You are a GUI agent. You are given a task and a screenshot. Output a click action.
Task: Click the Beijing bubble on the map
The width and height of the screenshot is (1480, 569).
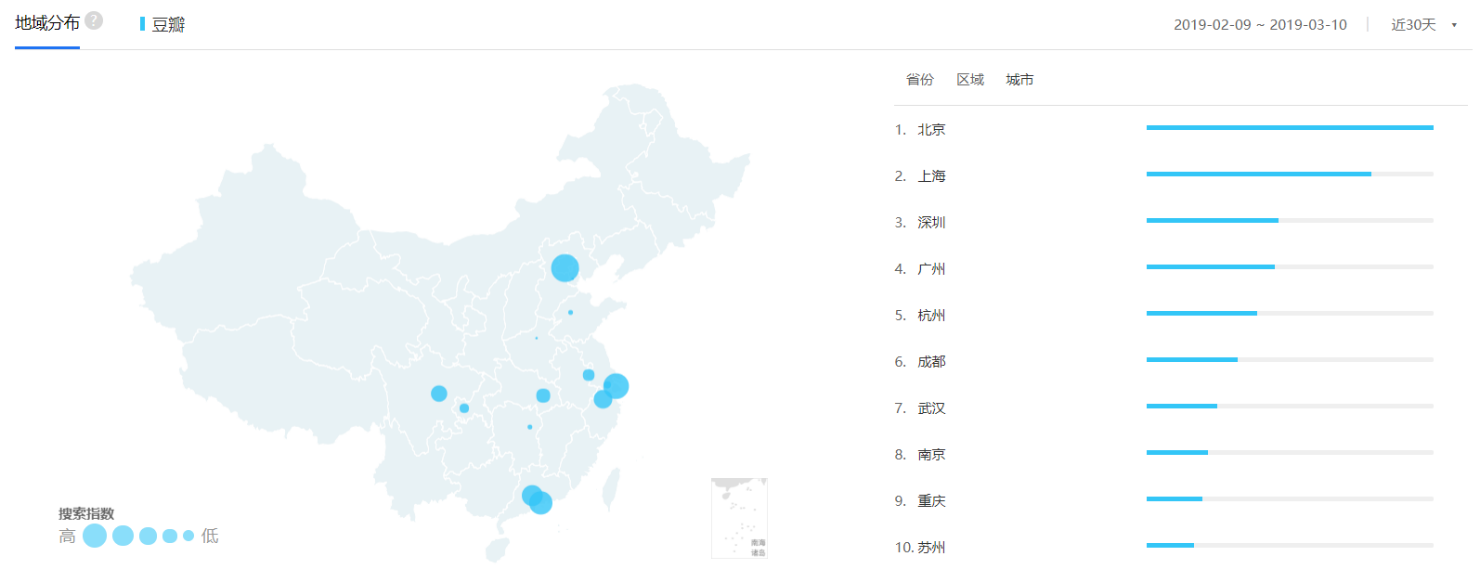tap(565, 268)
